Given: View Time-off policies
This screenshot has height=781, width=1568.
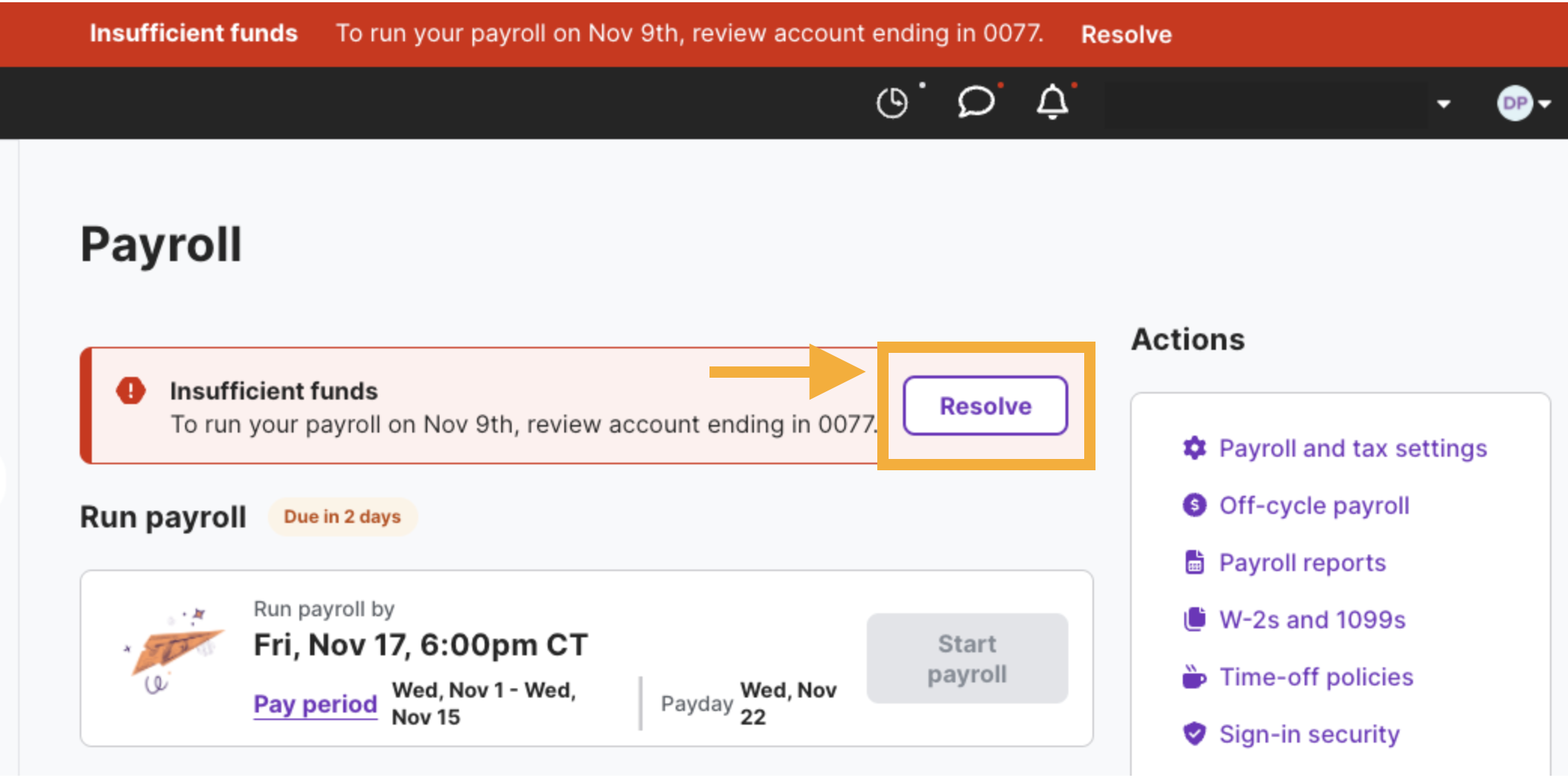Looking at the screenshot, I should click(1317, 677).
